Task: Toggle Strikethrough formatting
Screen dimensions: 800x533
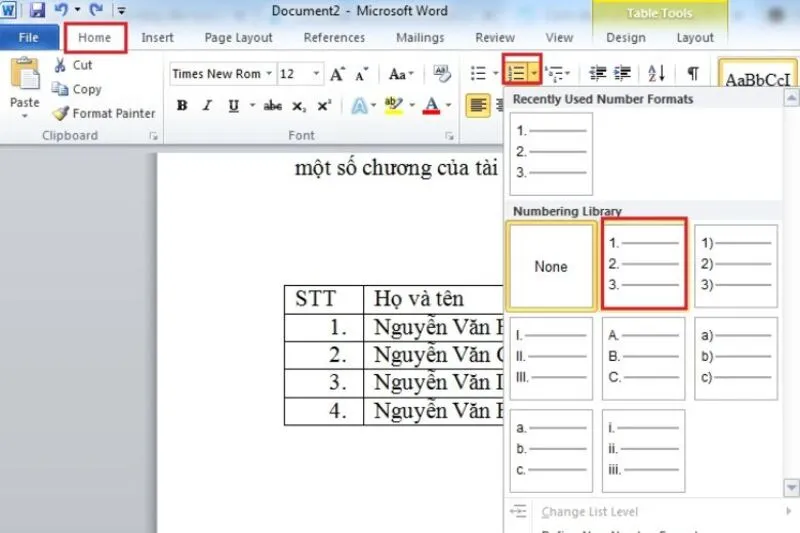Action: click(x=272, y=106)
